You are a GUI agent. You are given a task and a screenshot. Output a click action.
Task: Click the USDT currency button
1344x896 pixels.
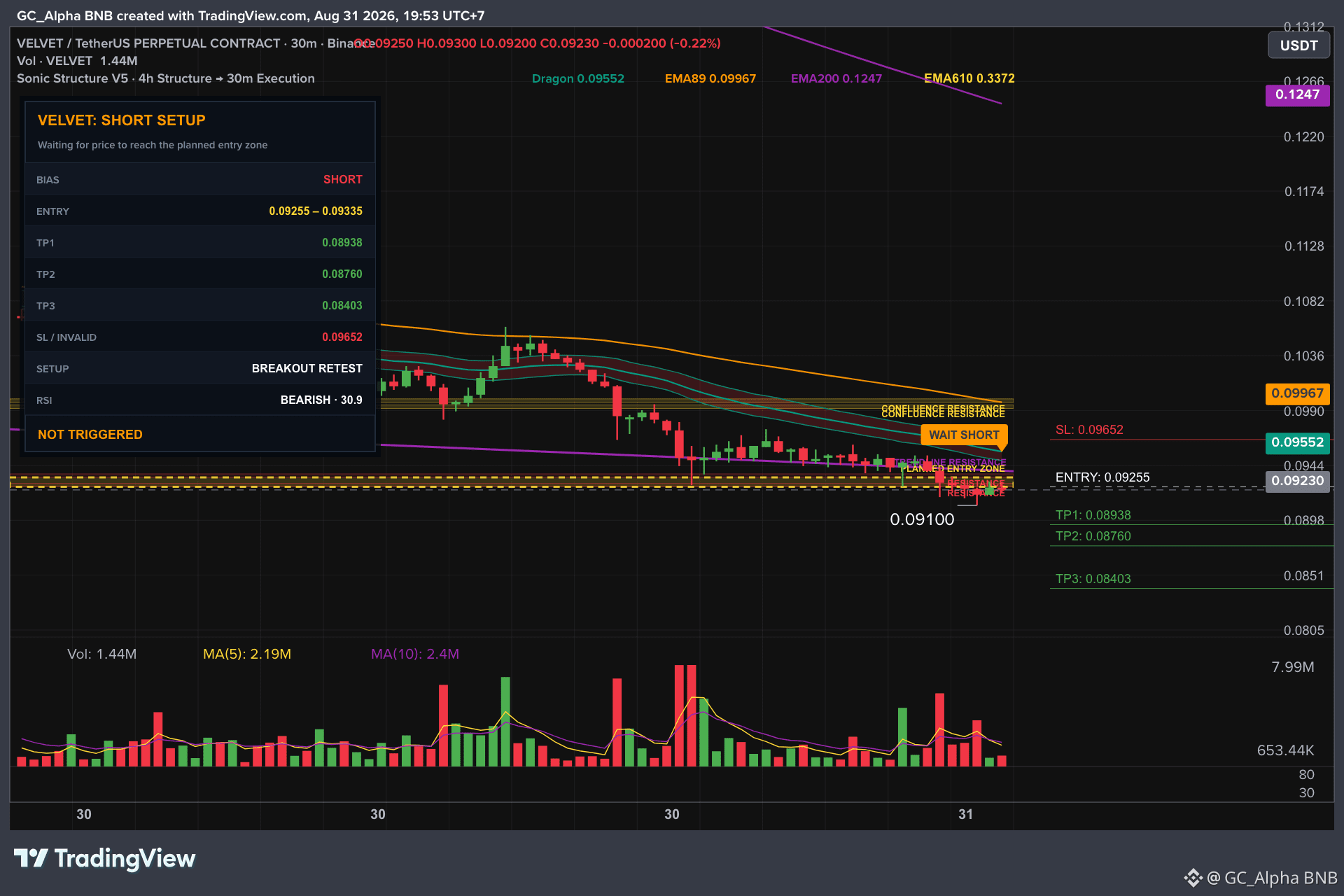(x=1298, y=45)
